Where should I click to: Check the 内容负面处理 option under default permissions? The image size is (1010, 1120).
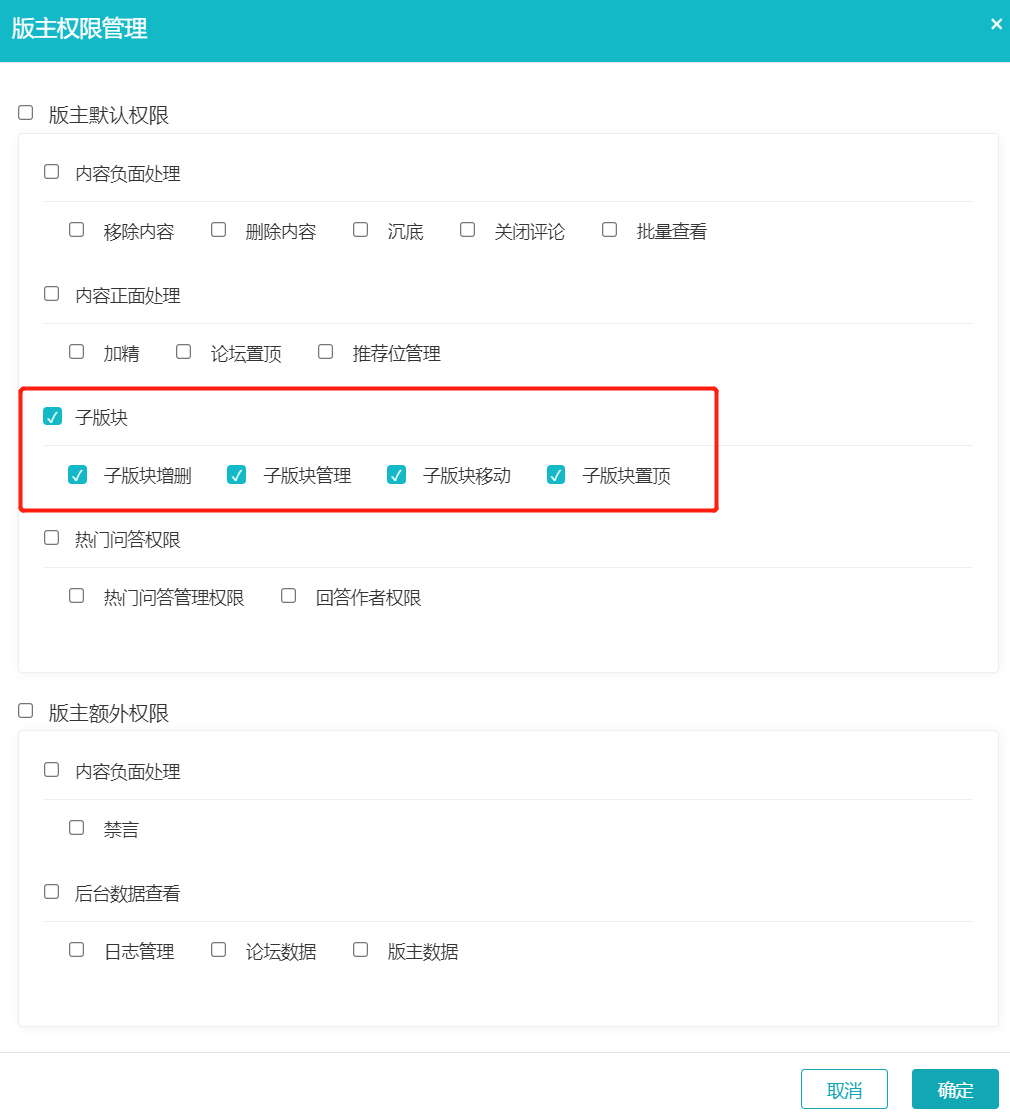point(51,171)
